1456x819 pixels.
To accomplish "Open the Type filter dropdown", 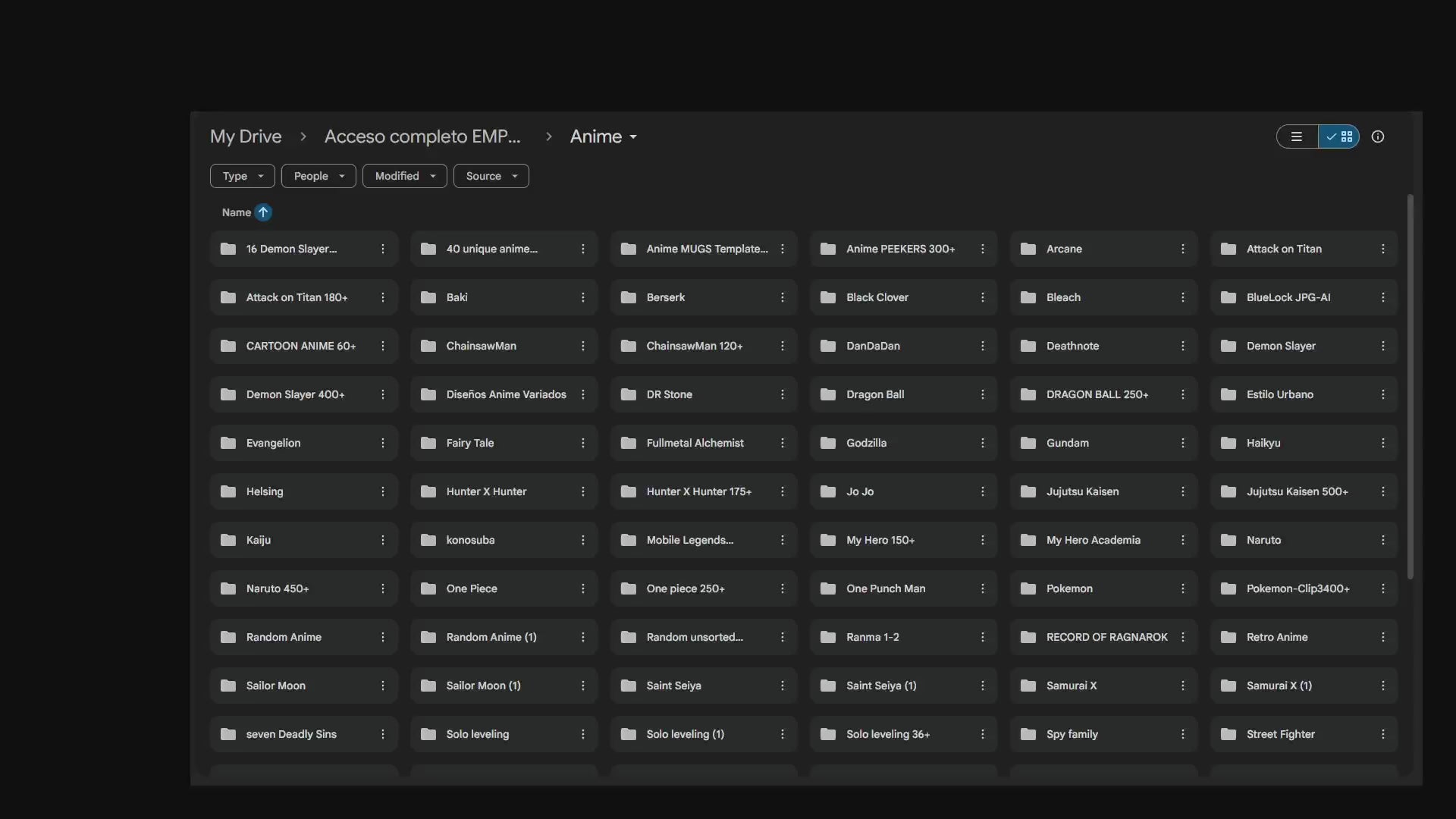I will pyautogui.click(x=243, y=176).
